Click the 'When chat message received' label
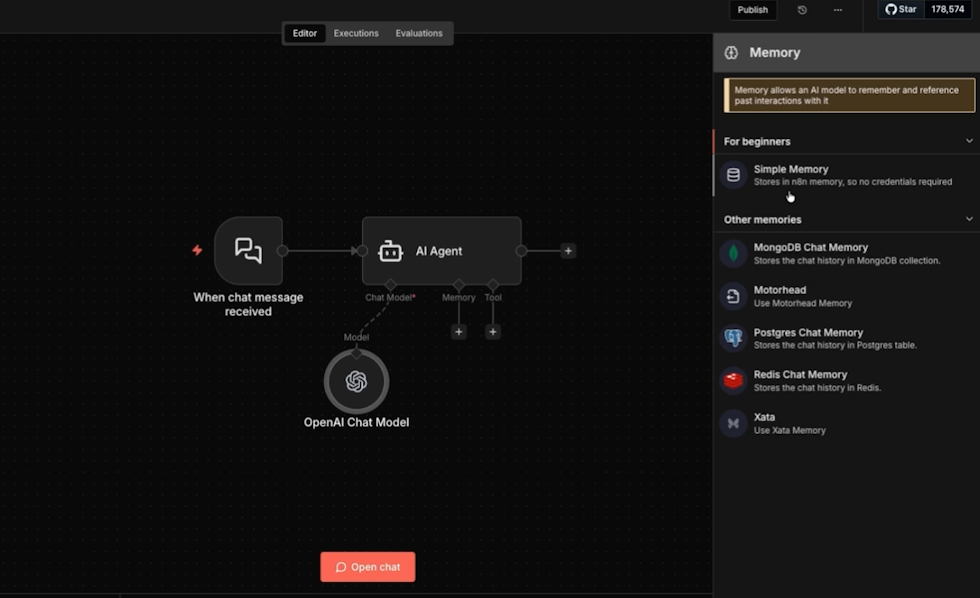This screenshot has width=980, height=598. [x=248, y=304]
